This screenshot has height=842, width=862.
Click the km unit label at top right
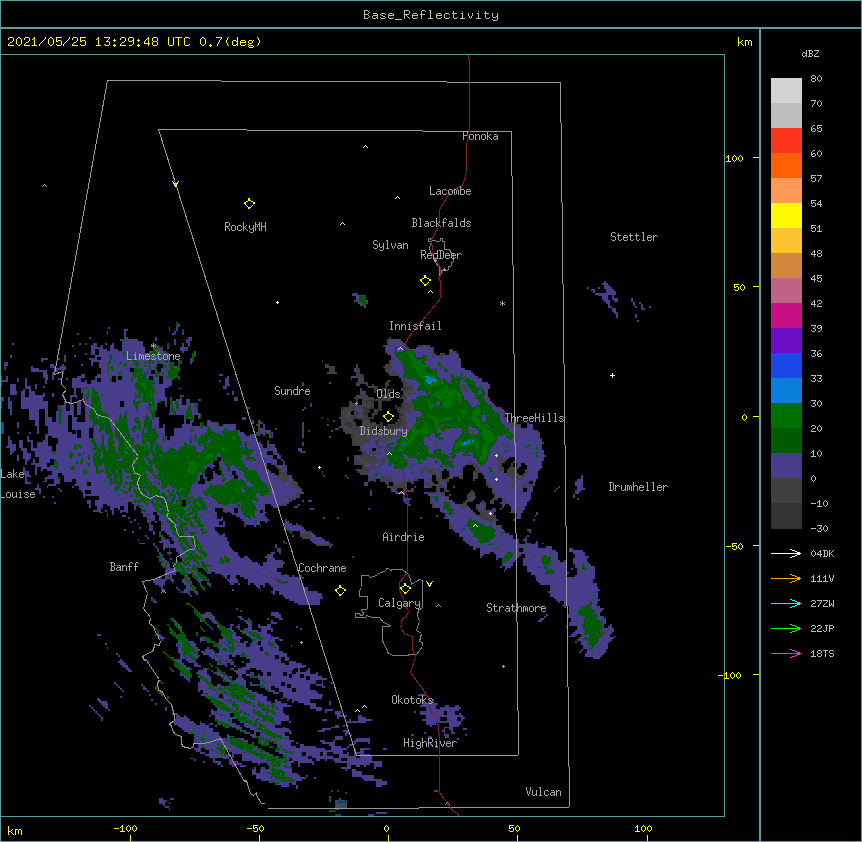coord(745,42)
